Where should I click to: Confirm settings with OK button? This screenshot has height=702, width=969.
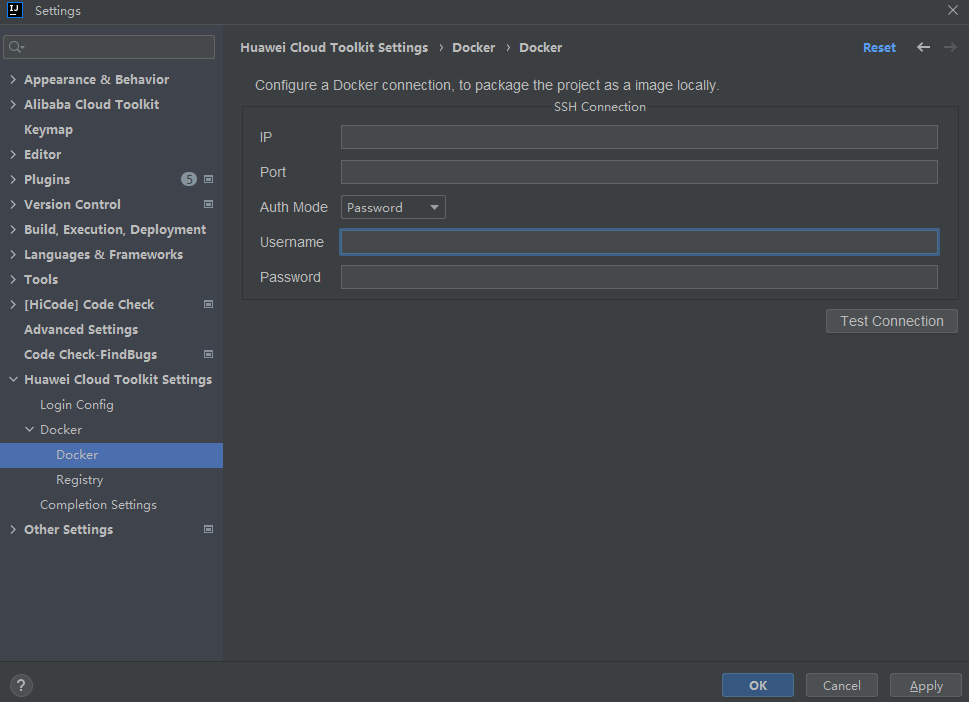coord(758,685)
